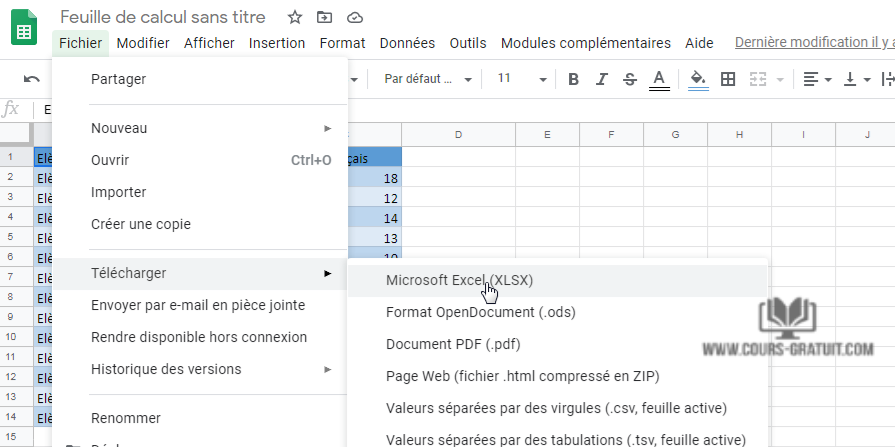
Task: Click the cloud save status icon
Action: click(354, 17)
